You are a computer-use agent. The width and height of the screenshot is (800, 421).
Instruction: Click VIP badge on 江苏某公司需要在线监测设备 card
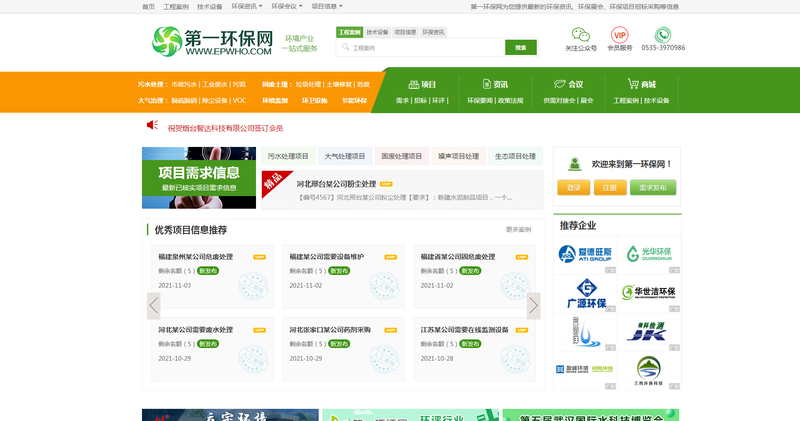coord(522,330)
